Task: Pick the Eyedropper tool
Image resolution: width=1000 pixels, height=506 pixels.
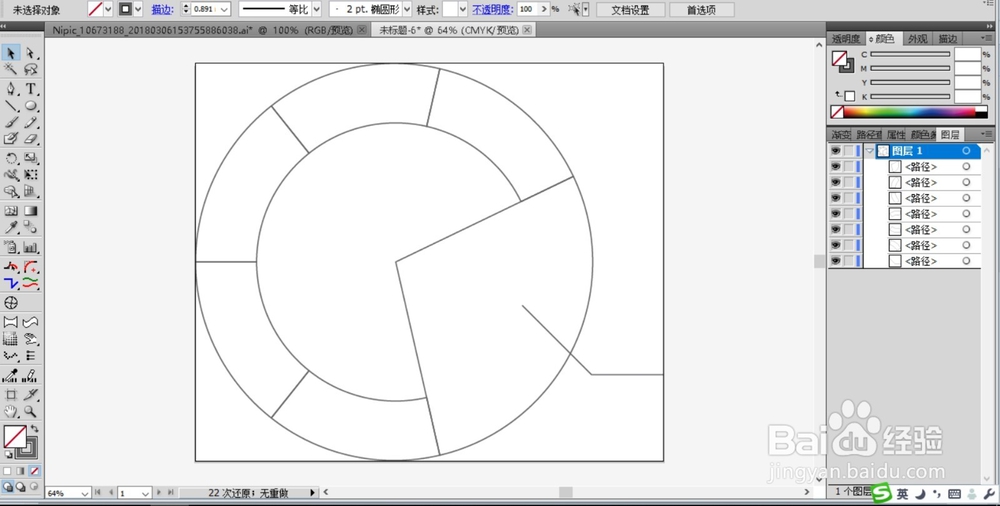Action: (x=11, y=227)
